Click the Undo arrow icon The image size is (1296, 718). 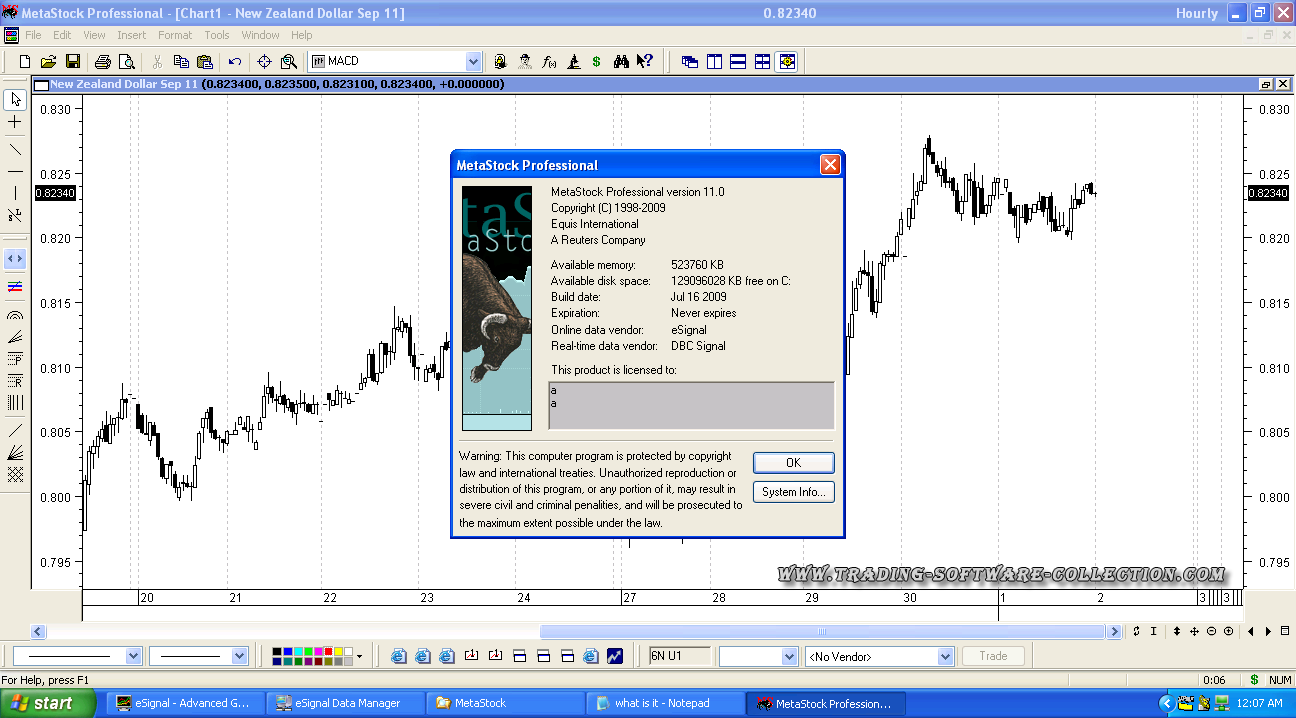pos(235,61)
